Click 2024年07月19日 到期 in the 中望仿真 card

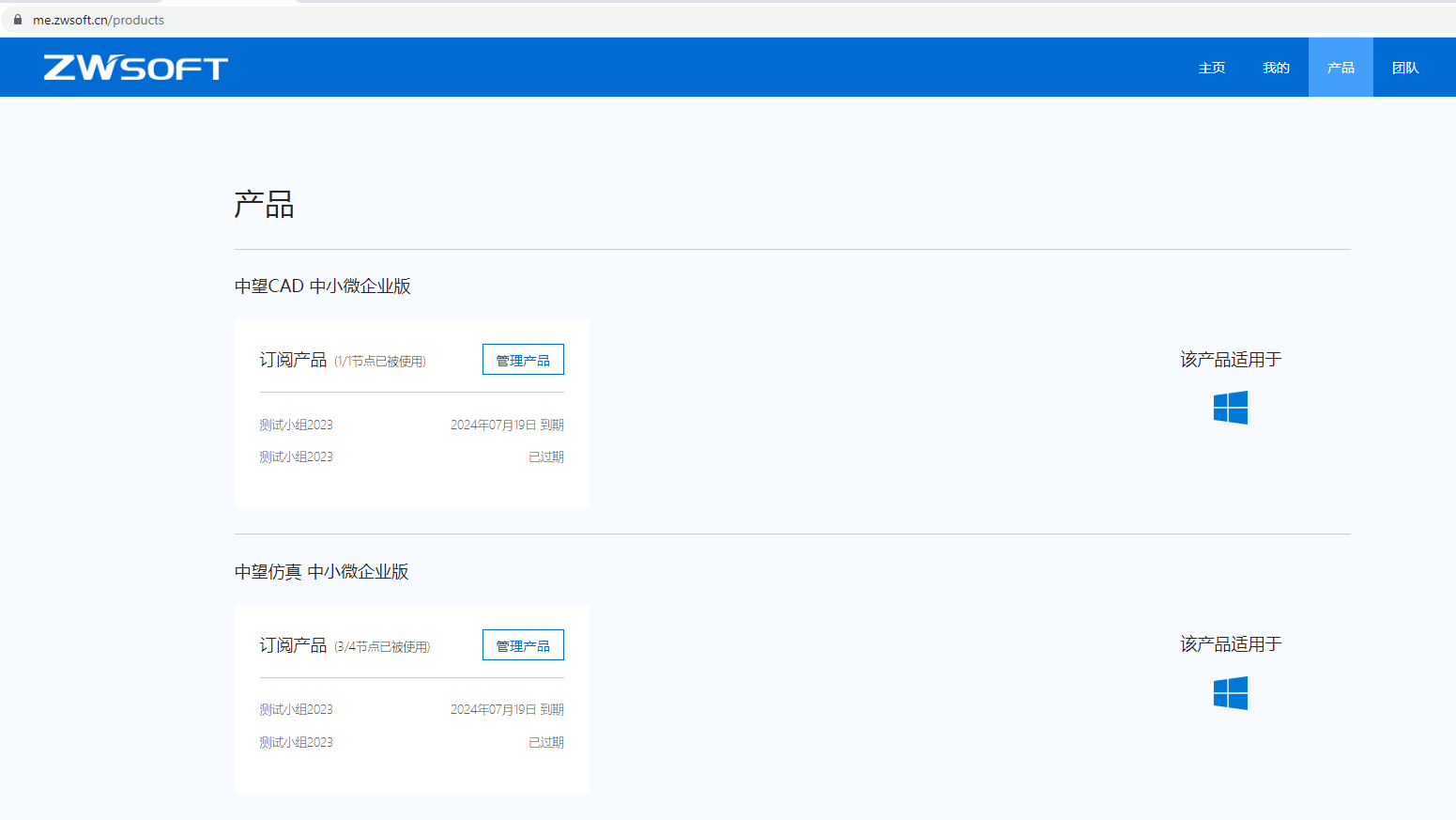507,709
